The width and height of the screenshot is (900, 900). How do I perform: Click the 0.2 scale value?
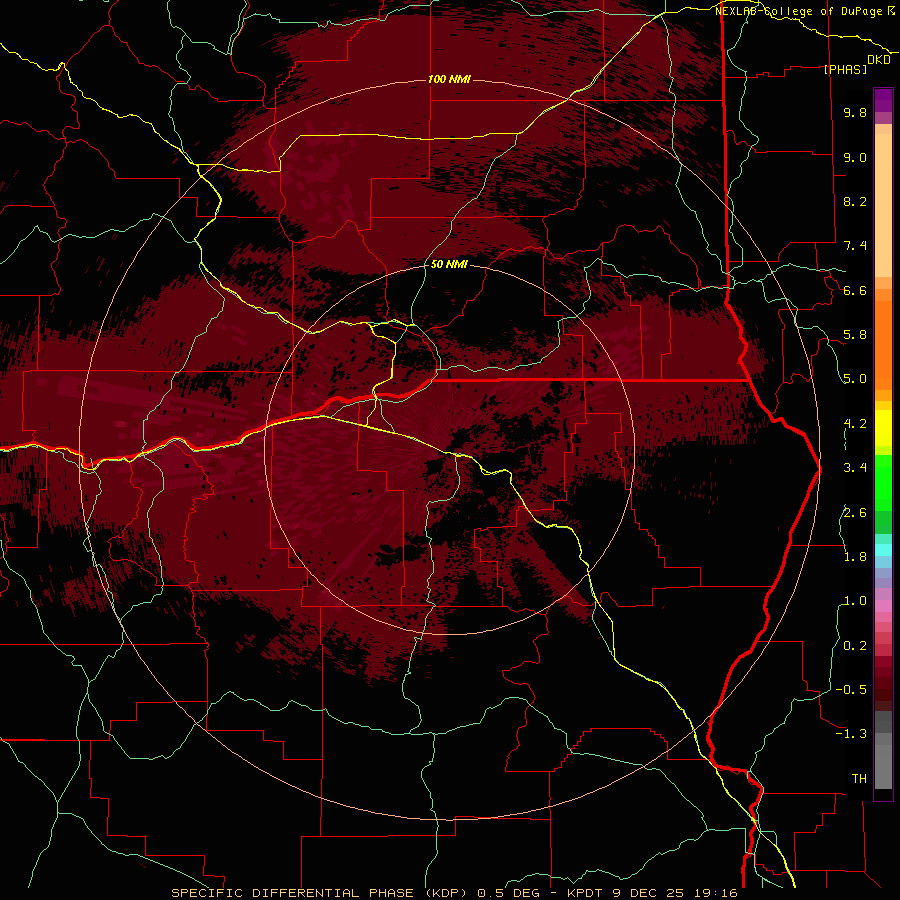(x=855, y=646)
